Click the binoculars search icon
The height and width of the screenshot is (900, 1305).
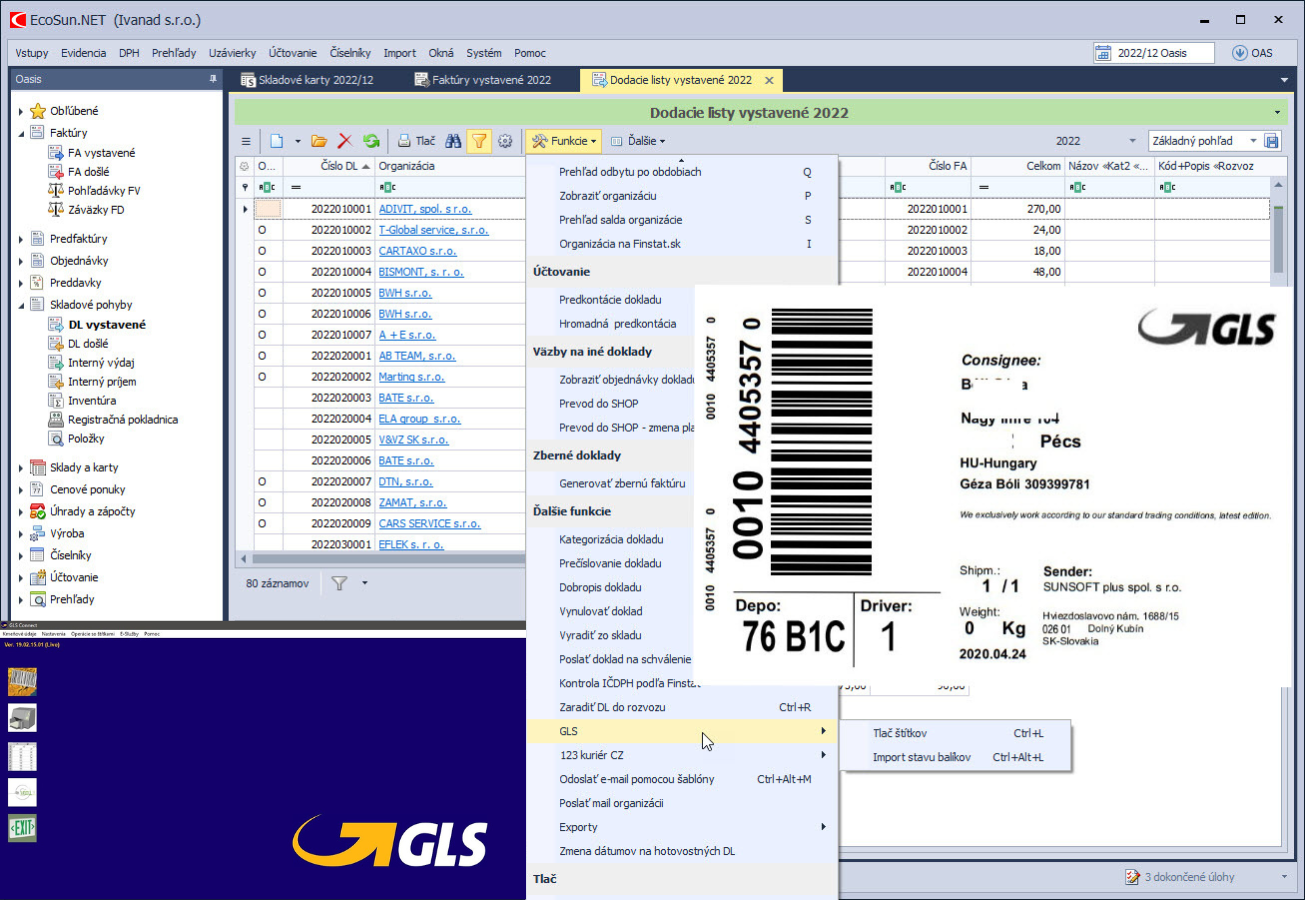click(x=453, y=142)
